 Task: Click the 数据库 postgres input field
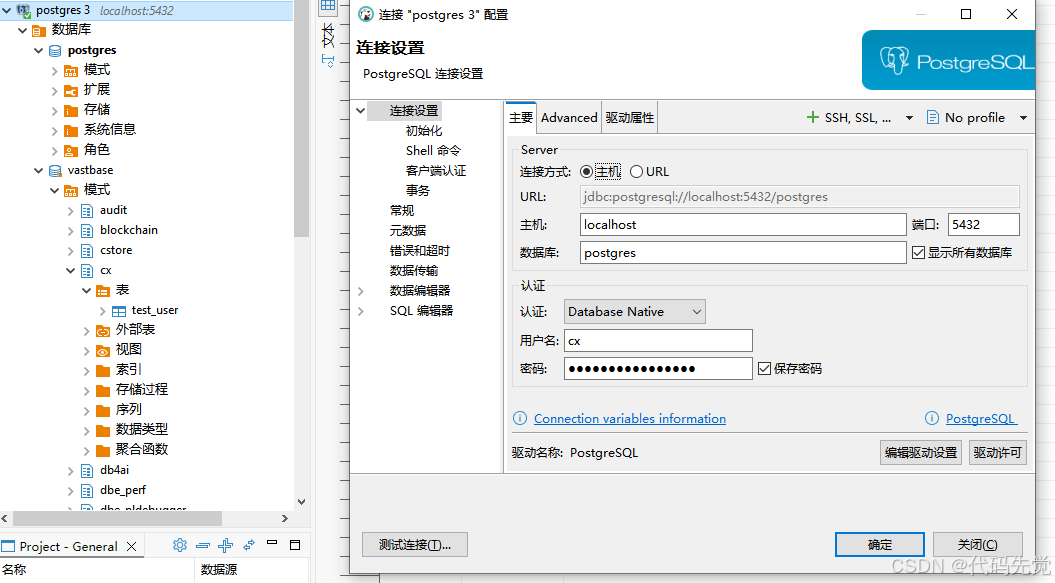(x=743, y=253)
